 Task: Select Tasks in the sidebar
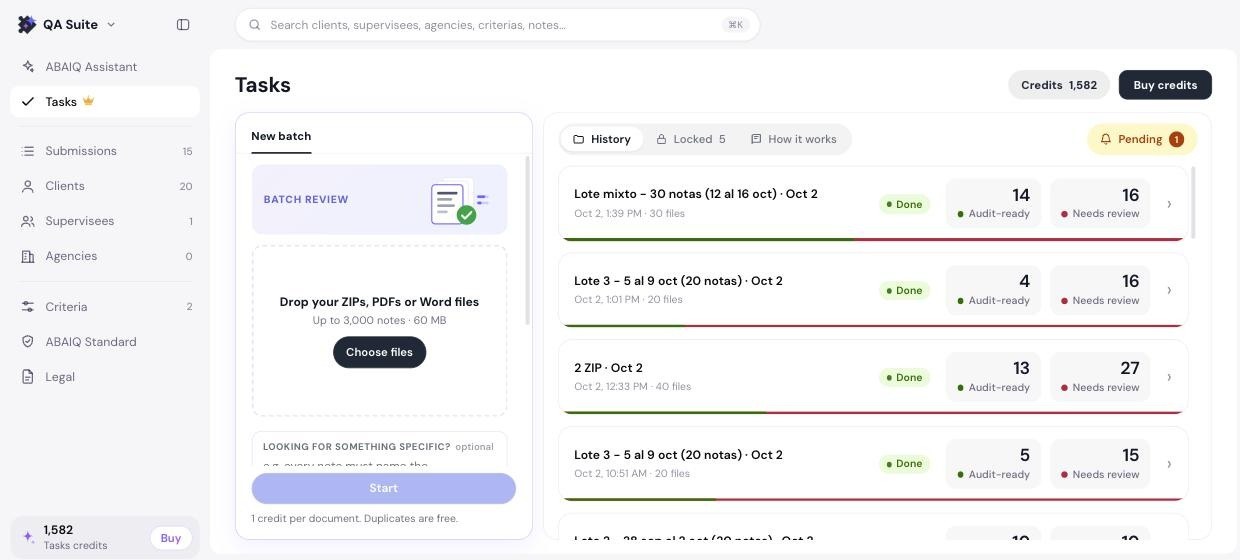coord(105,101)
